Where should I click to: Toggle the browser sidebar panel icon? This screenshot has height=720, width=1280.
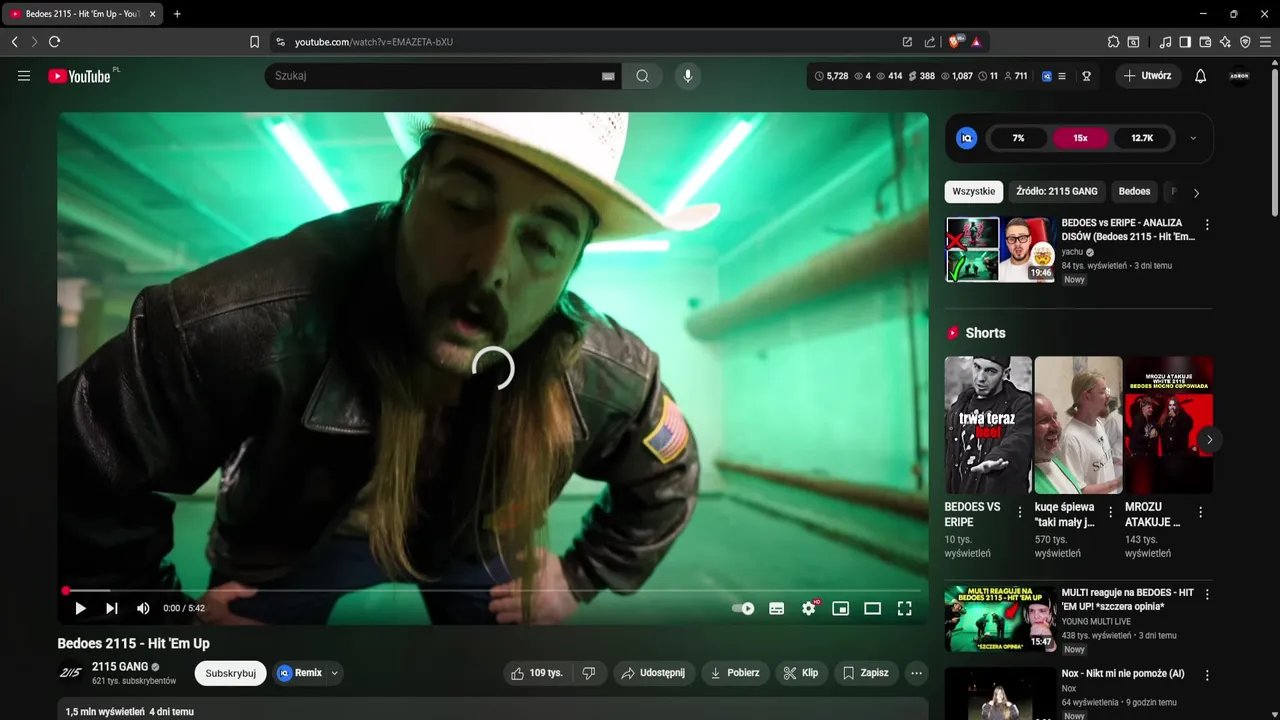click(1185, 42)
